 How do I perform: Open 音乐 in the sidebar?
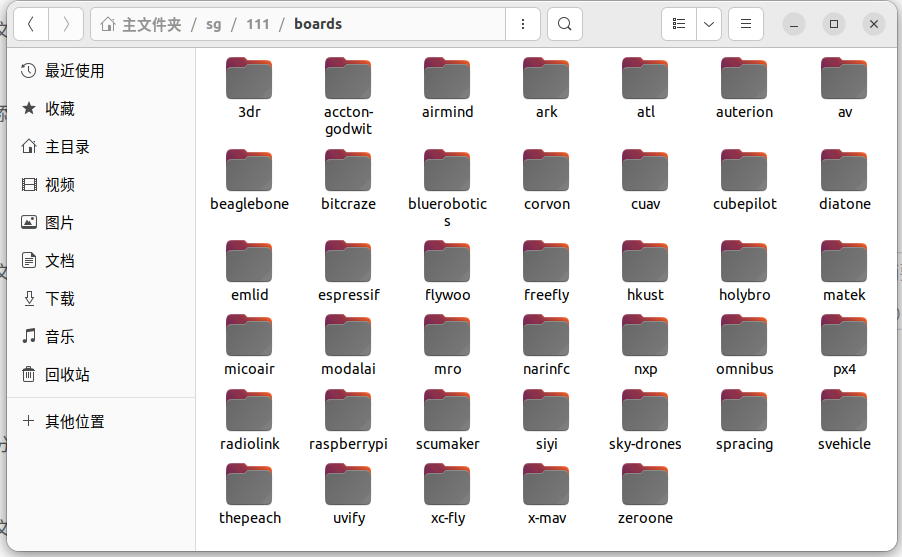[x=101, y=337]
